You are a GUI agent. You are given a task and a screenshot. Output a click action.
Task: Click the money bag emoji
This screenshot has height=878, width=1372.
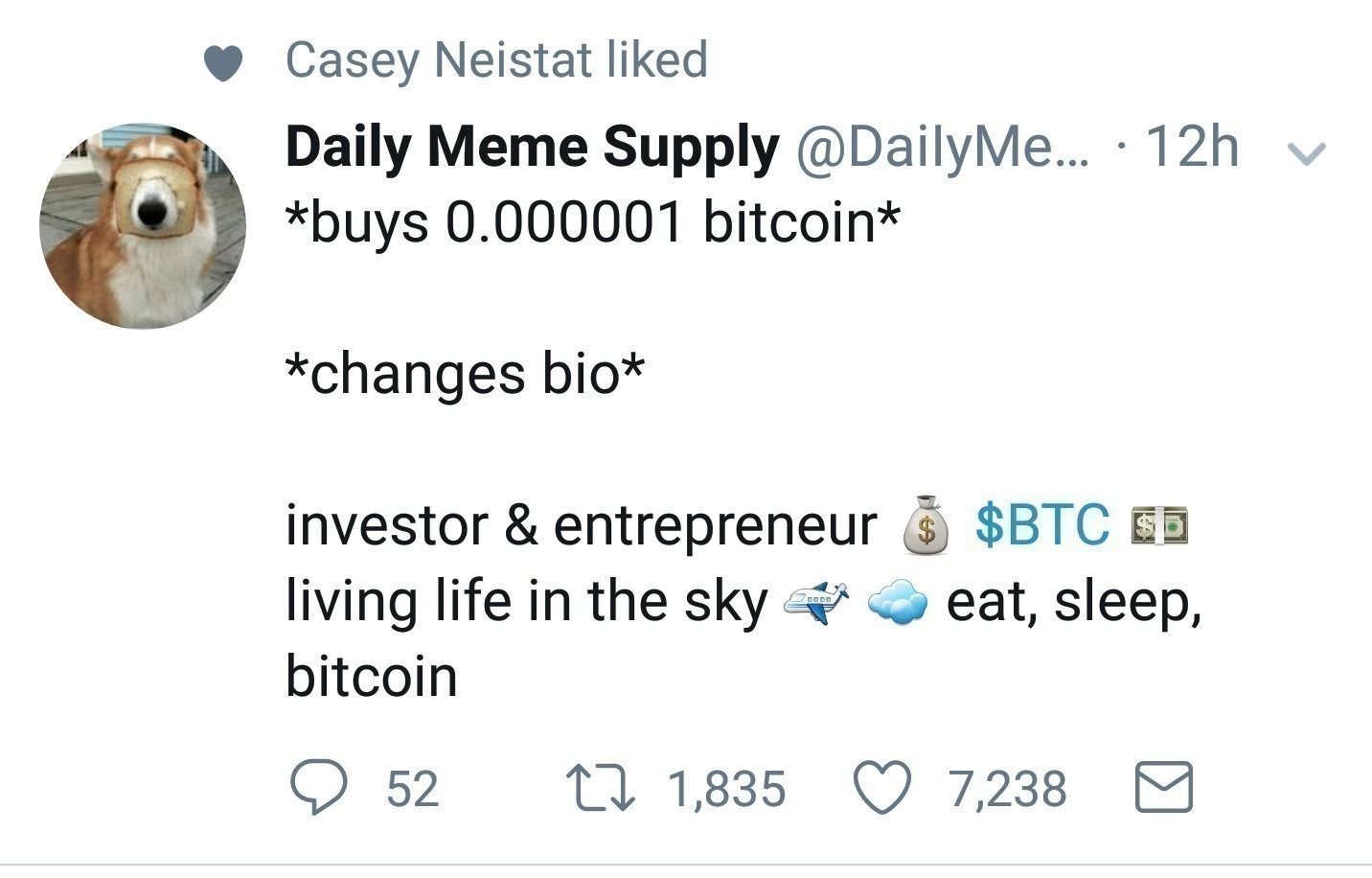pyautogui.click(x=926, y=525)
